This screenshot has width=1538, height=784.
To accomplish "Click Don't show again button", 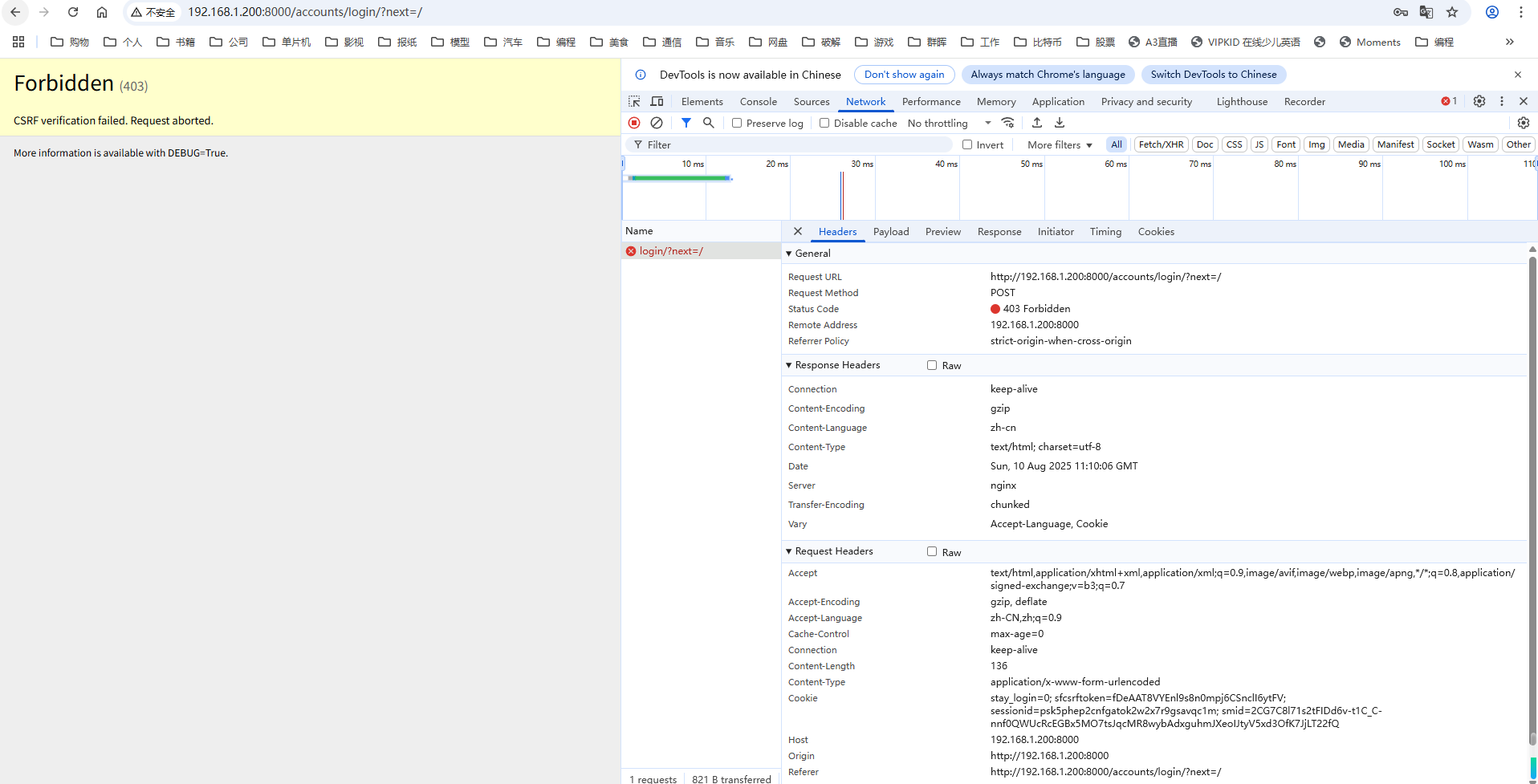I will click(904, 75).
